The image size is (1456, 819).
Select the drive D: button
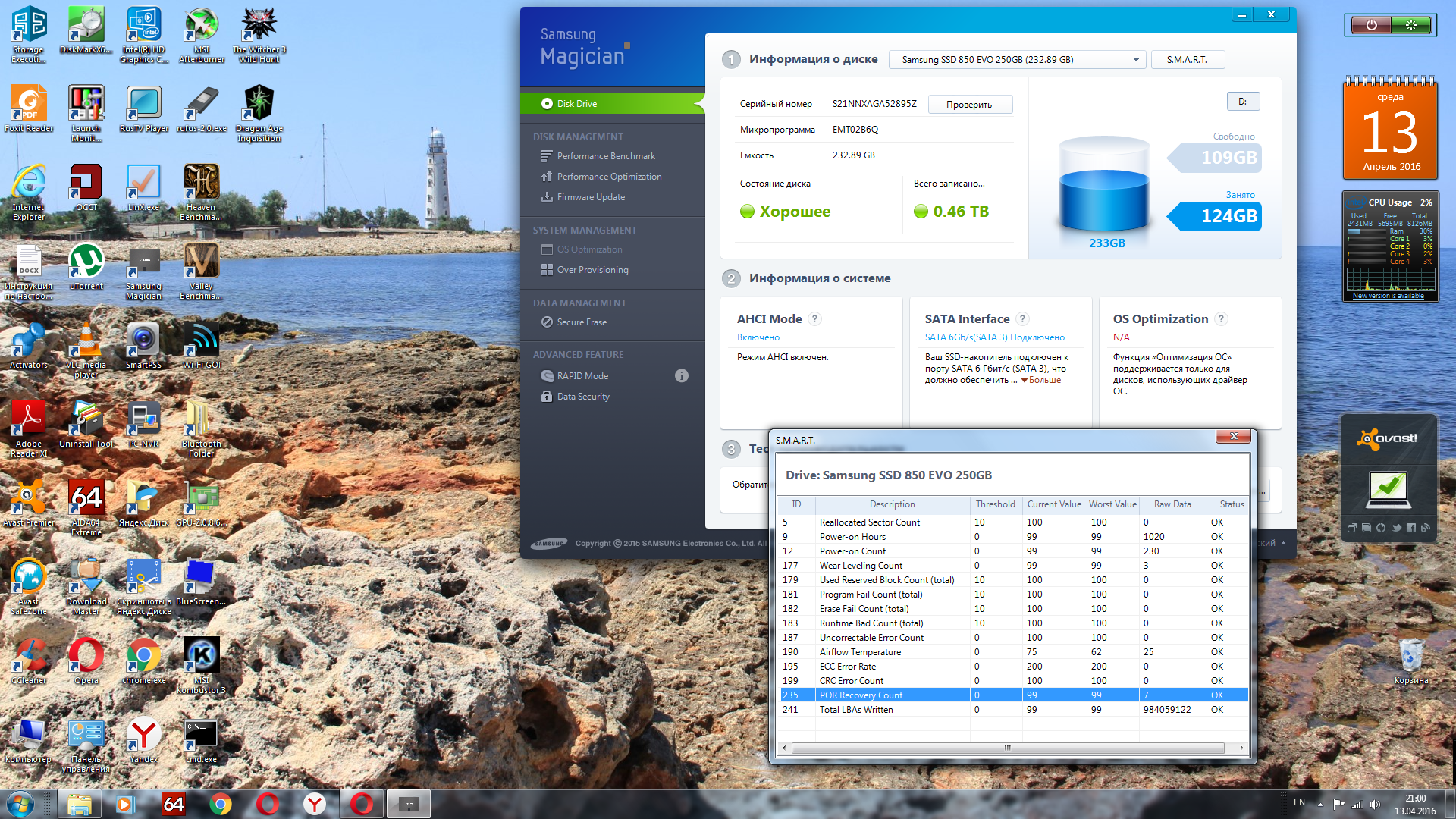click(1242, 102)
